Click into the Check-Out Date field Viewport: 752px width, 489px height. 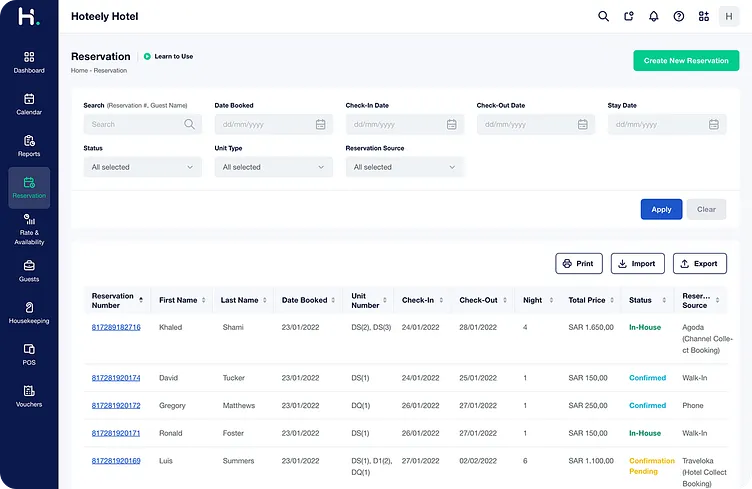pyautogui.click(x=536, y=124)
